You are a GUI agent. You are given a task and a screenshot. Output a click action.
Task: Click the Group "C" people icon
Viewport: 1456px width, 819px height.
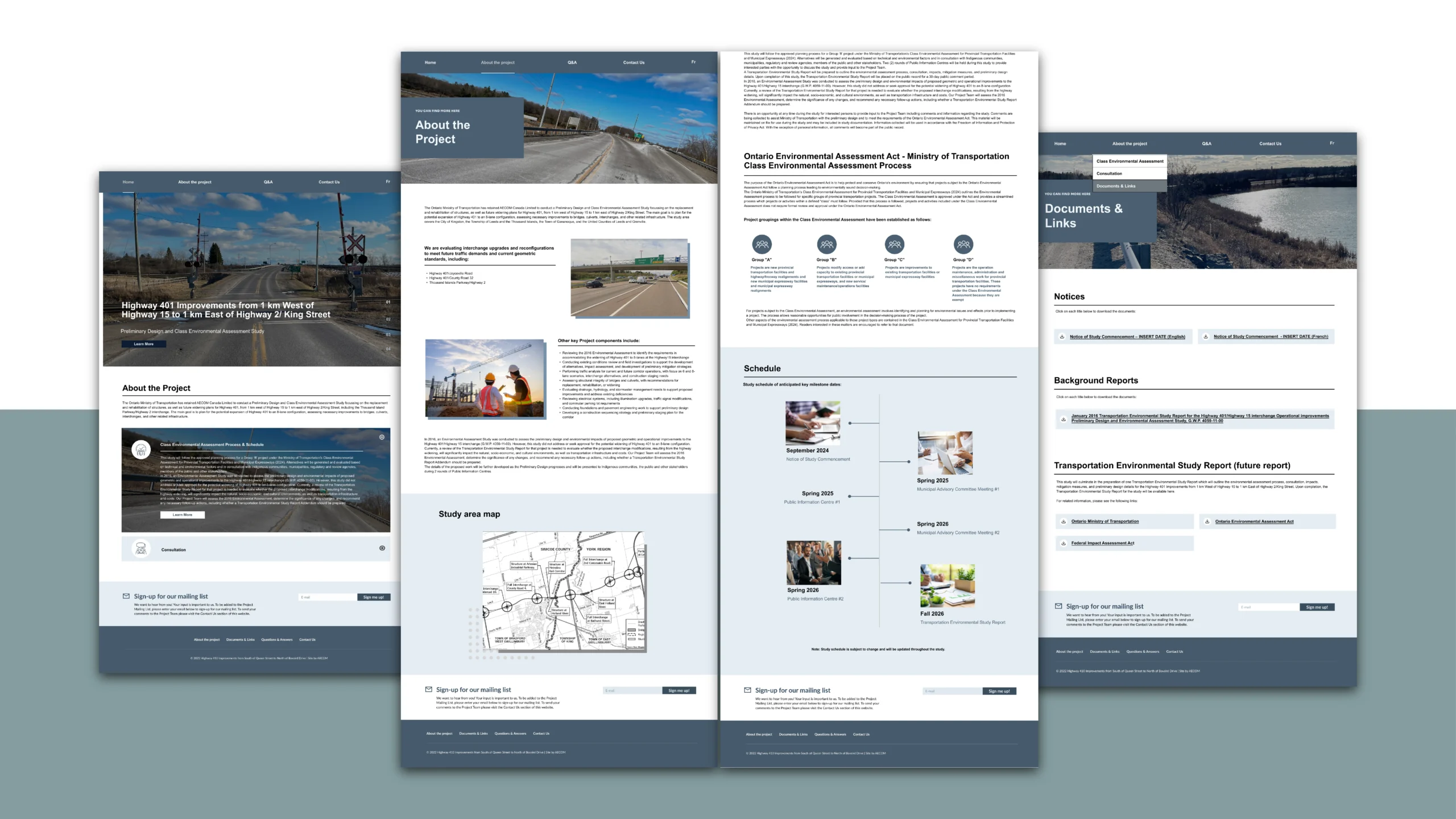894,245
